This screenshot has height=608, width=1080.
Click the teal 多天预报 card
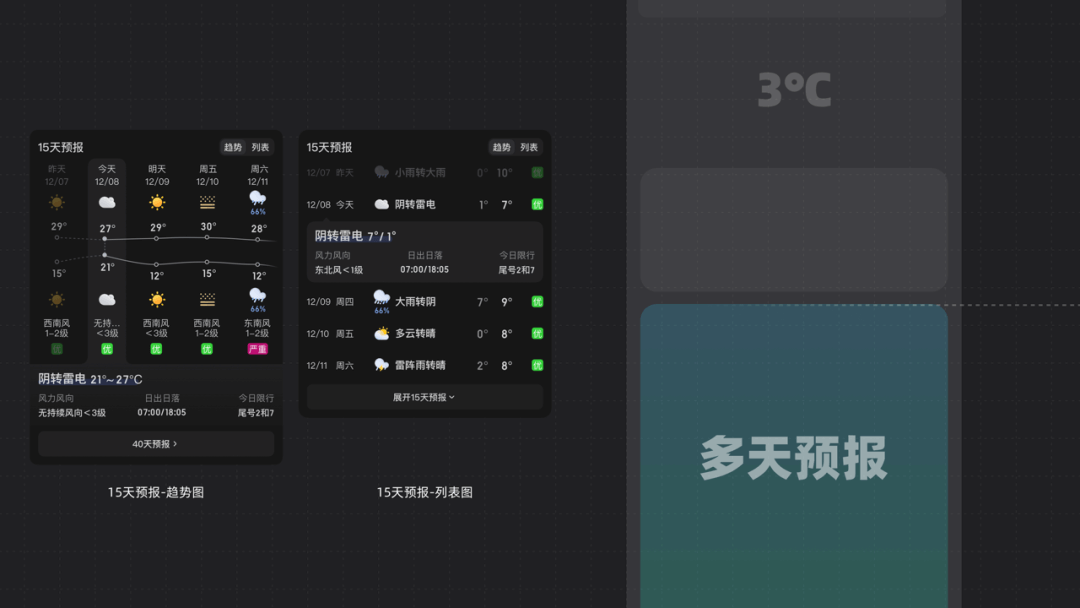pyautogui.click(x=794, y=456)
